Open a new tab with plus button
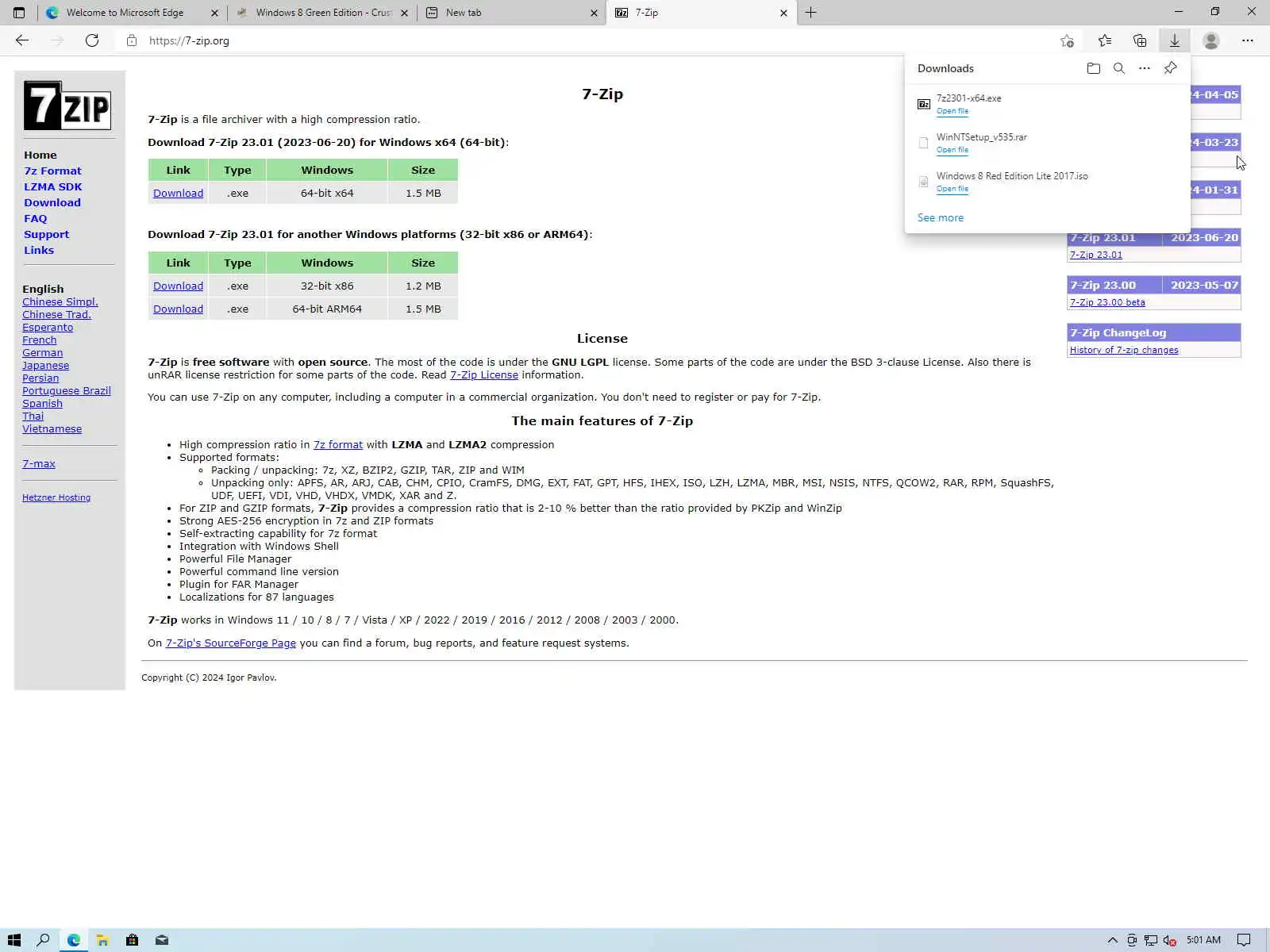 [x=810, y=13]
